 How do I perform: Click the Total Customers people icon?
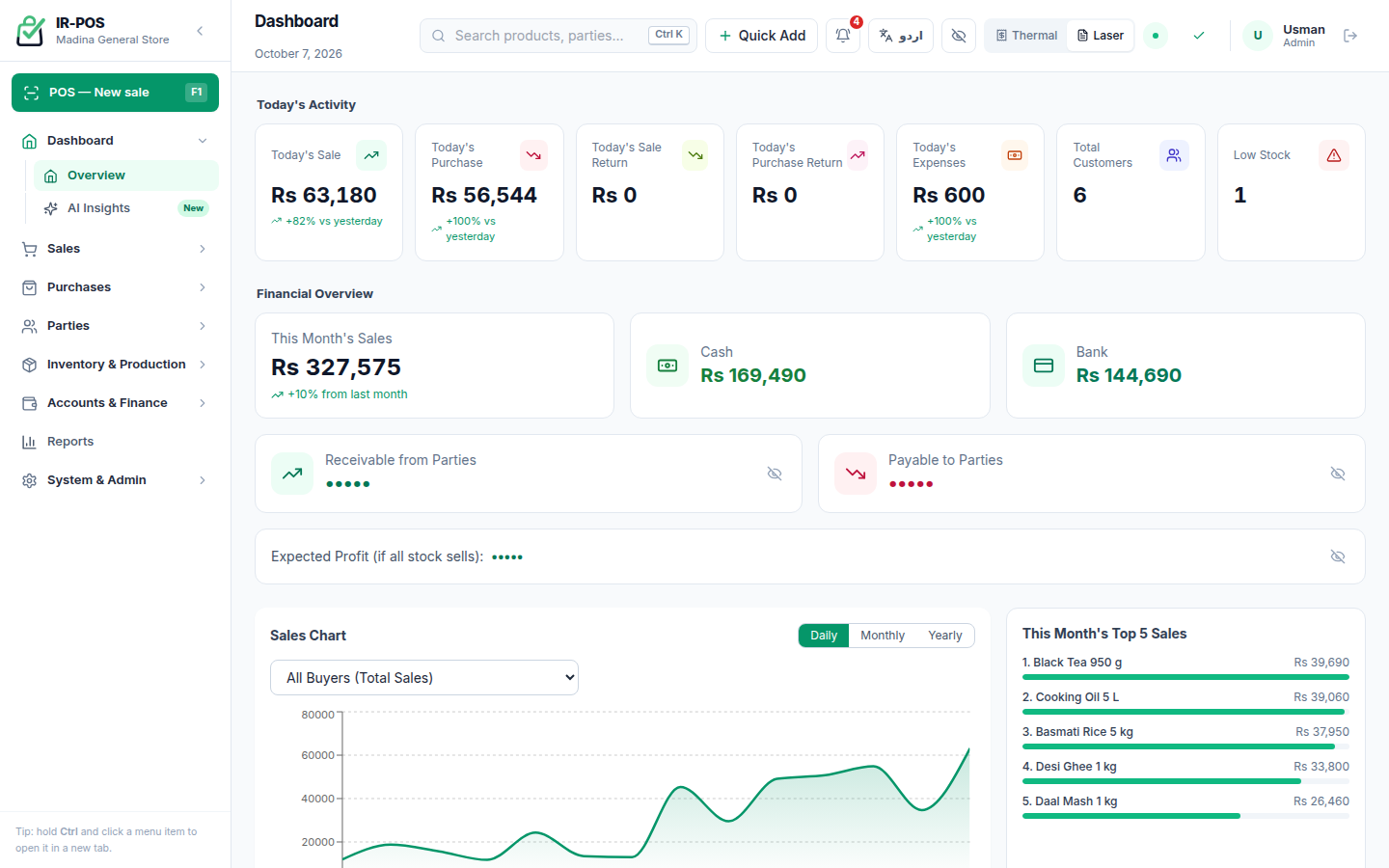coord(1174,155)
